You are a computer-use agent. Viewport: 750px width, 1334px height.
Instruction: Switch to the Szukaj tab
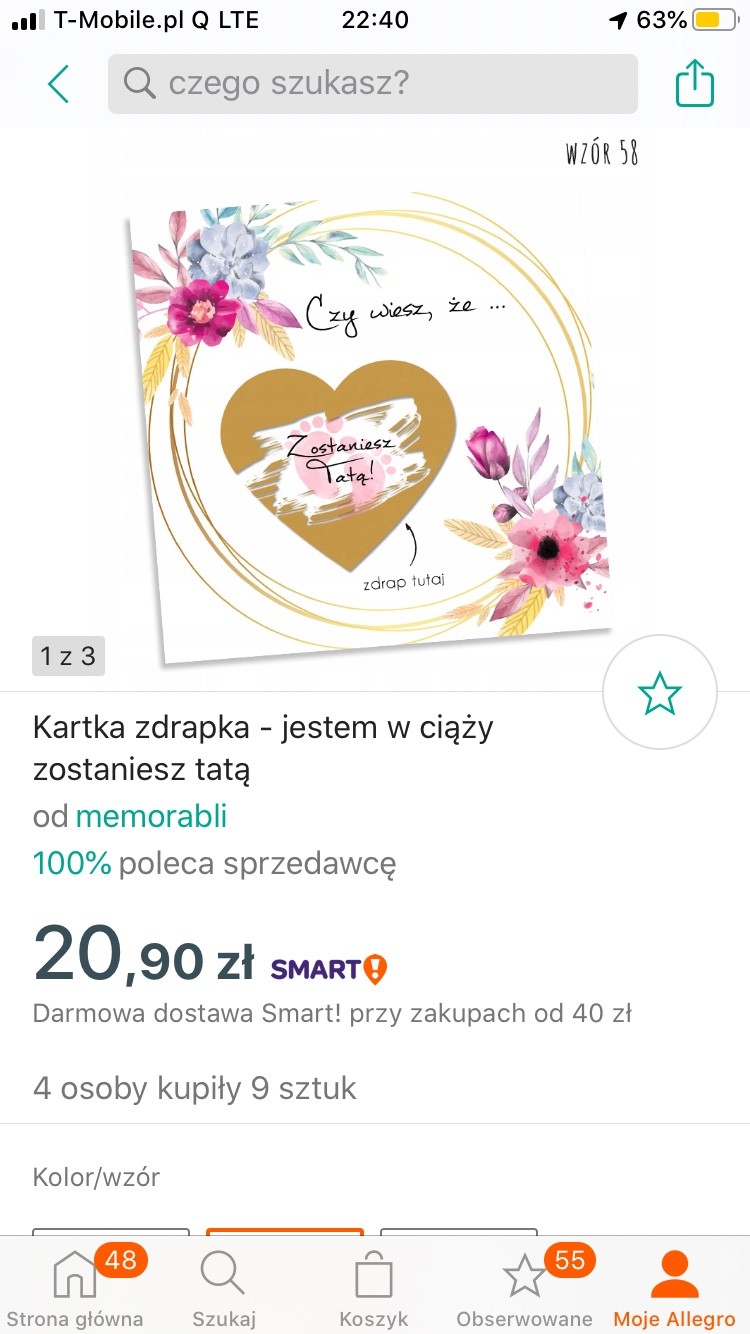pos(224,1288)
